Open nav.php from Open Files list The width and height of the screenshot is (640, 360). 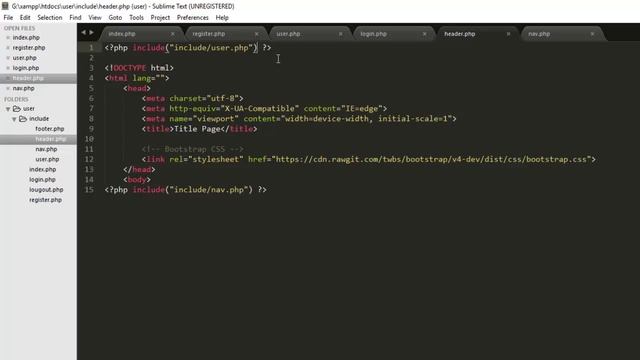tap(23, 88)
